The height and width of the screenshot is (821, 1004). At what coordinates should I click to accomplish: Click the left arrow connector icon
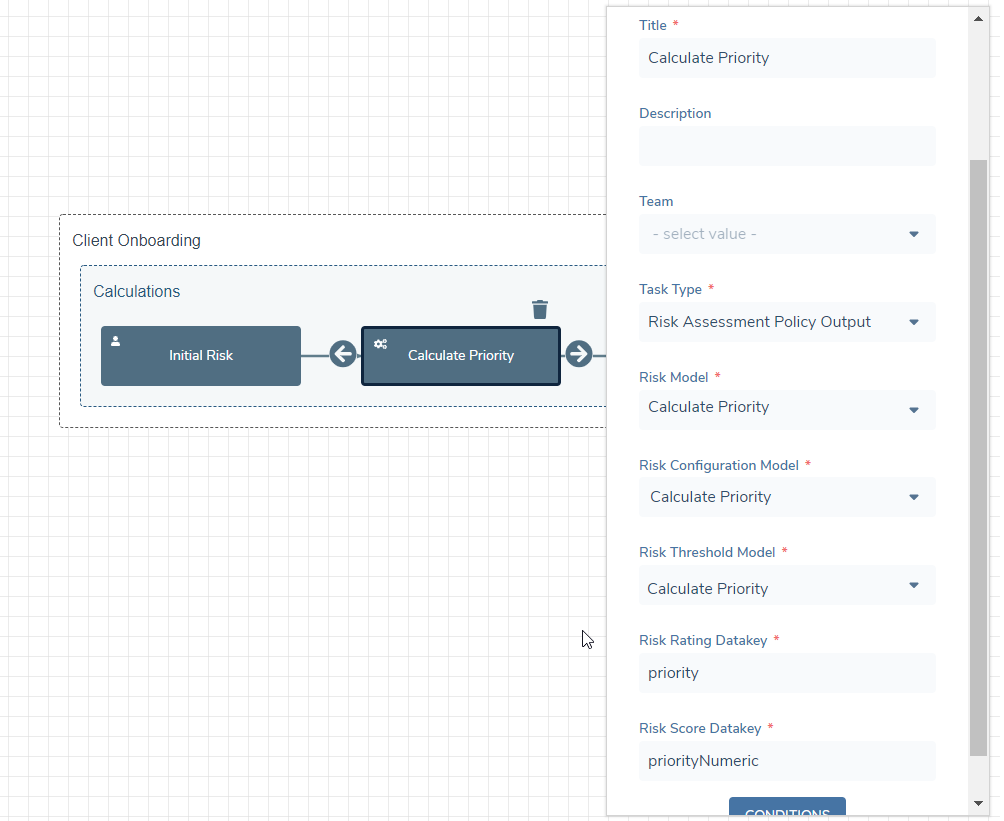pyautogui.click(x=343, y=354)
